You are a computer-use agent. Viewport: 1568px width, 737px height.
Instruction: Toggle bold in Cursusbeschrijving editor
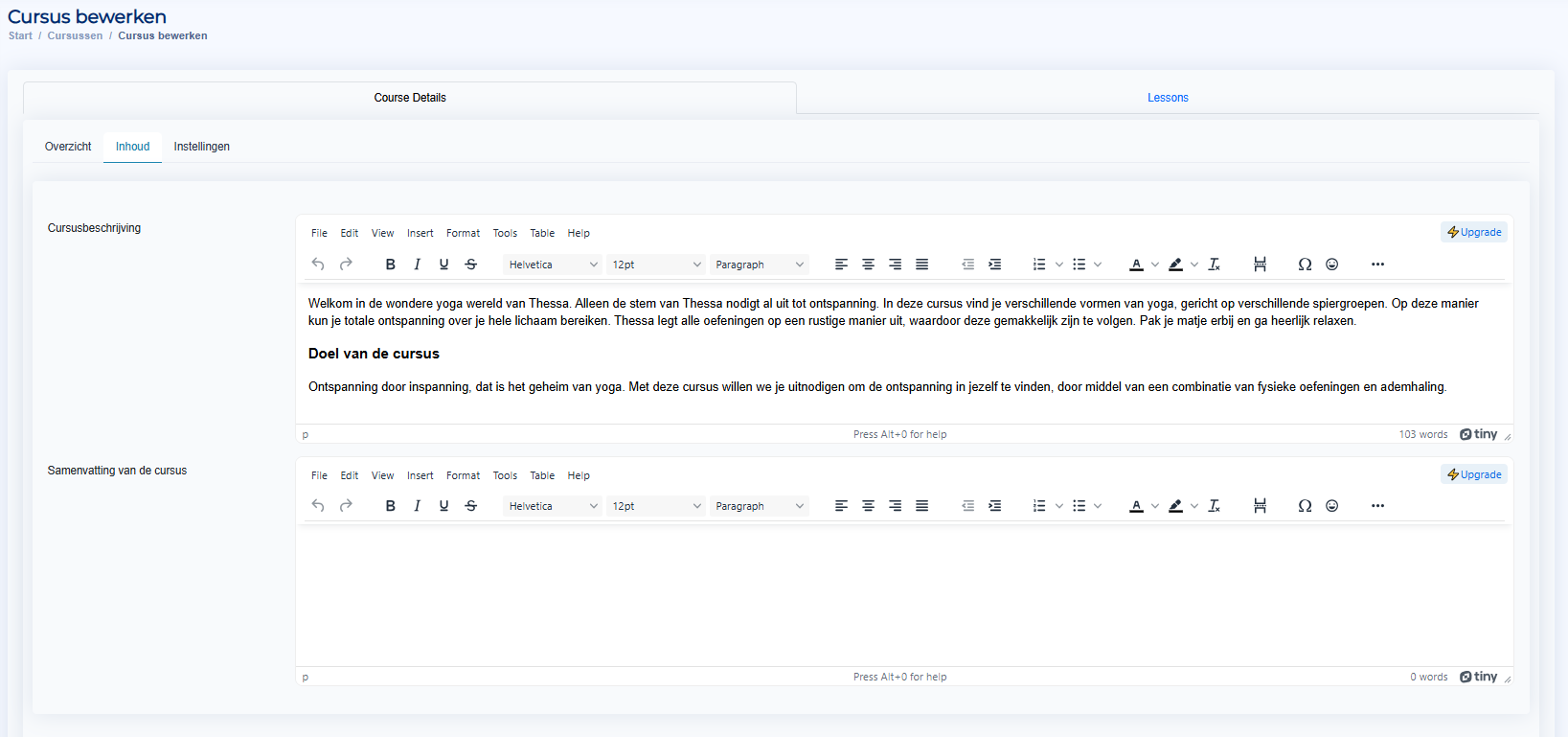coord(390,265)
